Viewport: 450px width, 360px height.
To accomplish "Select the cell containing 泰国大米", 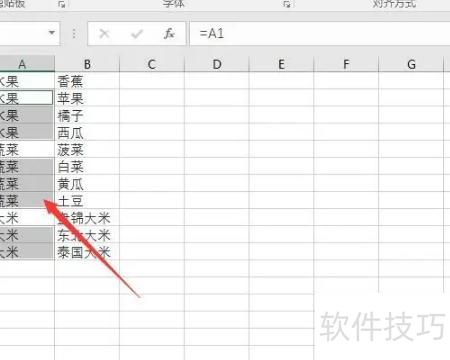I will click(x=87, y=252).
